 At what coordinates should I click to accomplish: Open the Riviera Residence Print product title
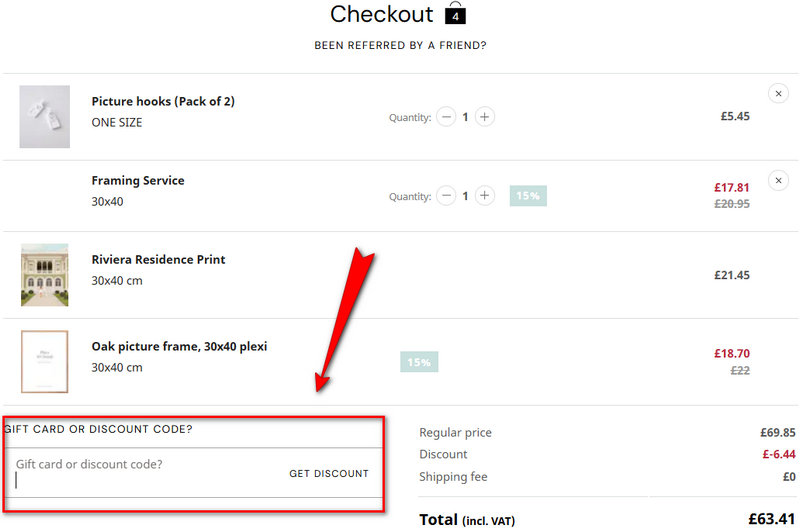tap(158, 259)
